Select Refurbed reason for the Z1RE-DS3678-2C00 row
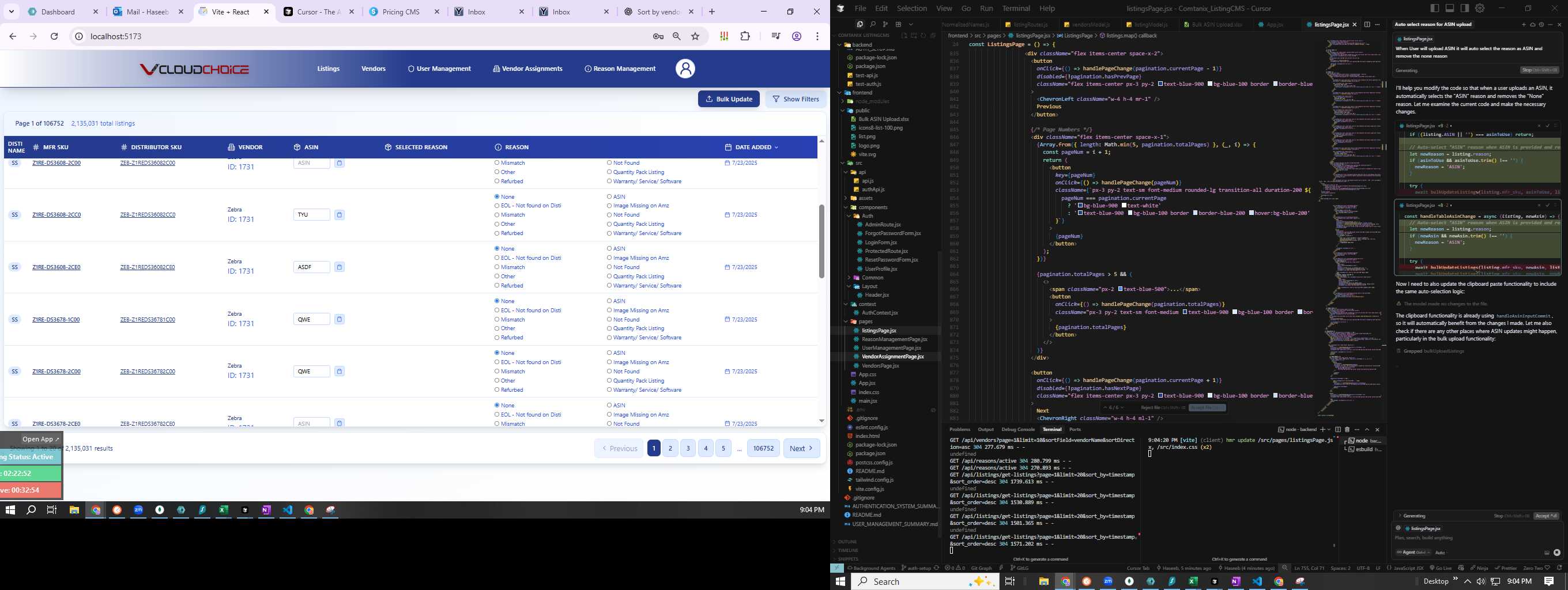This screenshot has height=590, width=1568. pos(497,390)
